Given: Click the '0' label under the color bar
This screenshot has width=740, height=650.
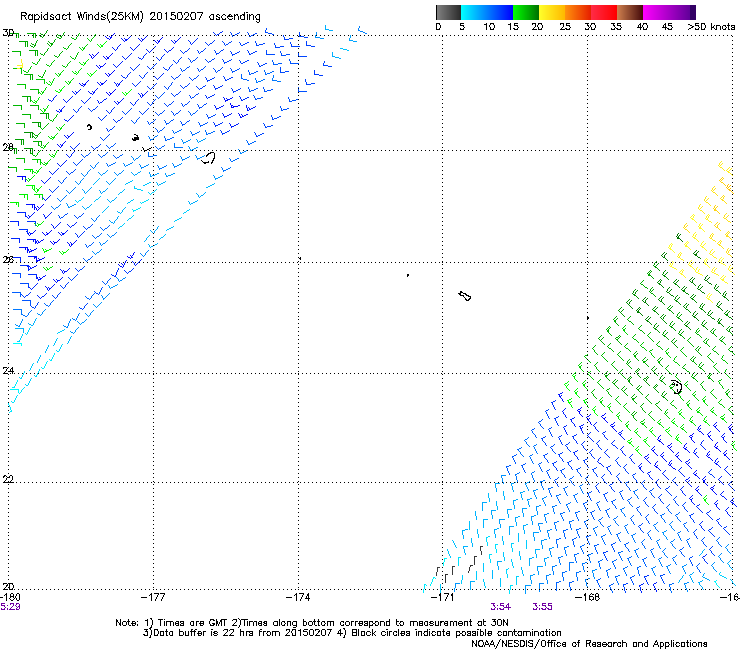Looking at the screenshot, I should pyautogui.click(x=438, y=27).
